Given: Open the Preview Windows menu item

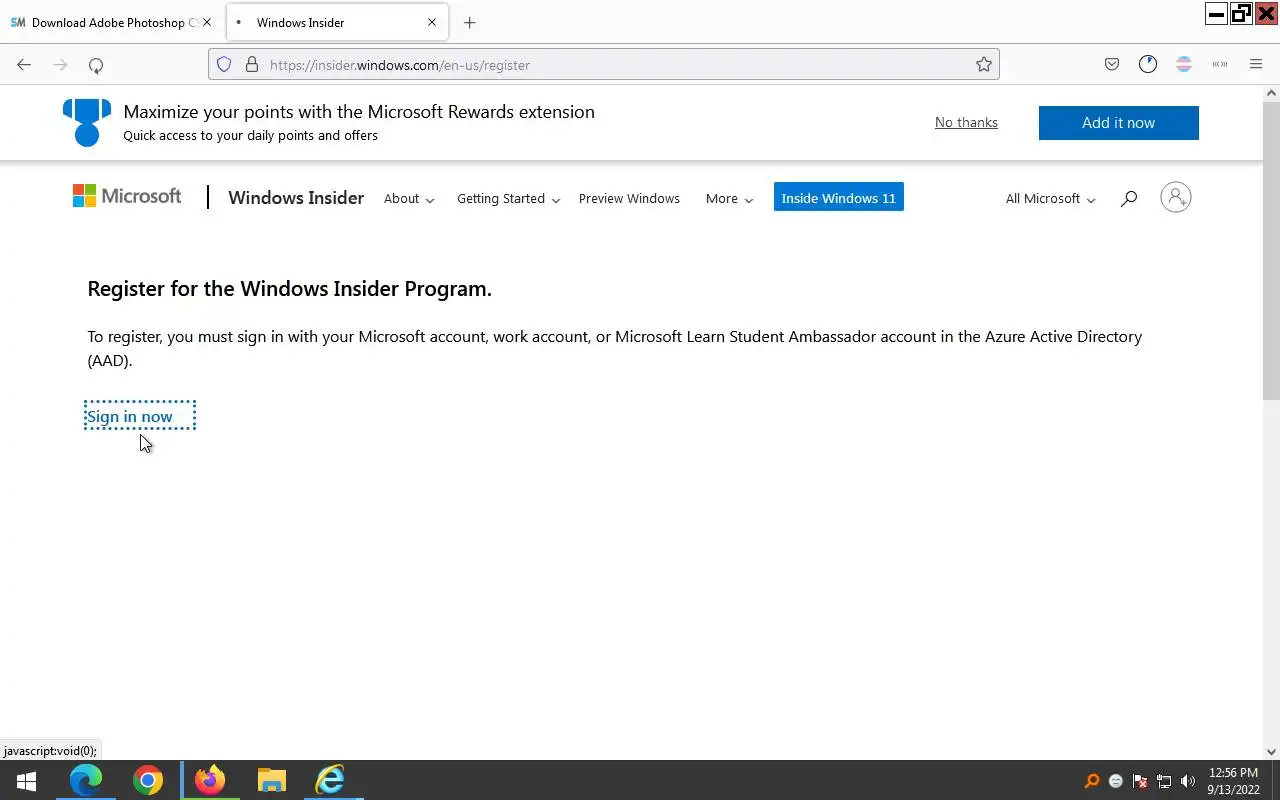Looking at the screenshot, I should (x=629, y=198).
